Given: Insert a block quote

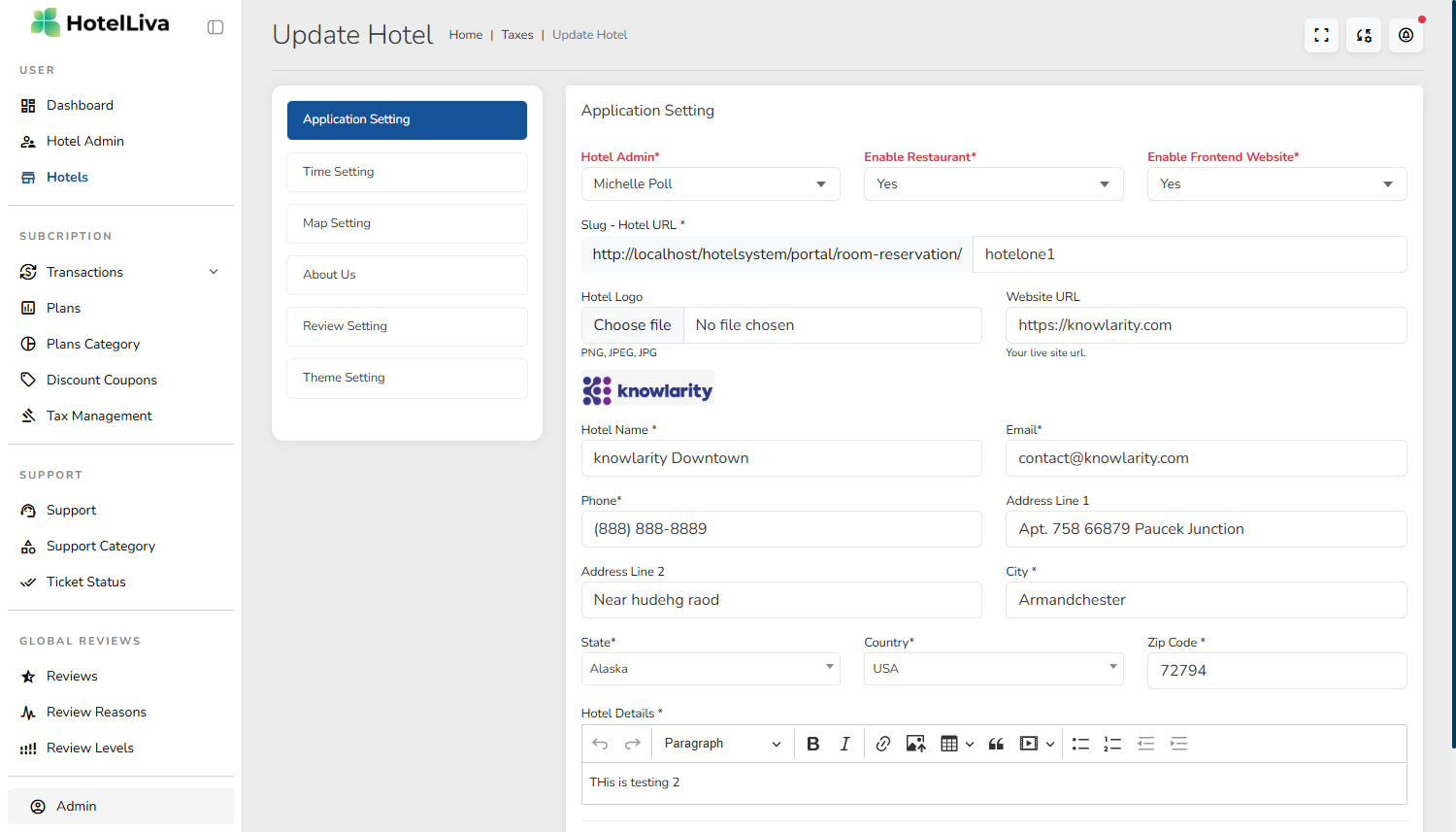Looking at the screenshot, I should point(996,744).
